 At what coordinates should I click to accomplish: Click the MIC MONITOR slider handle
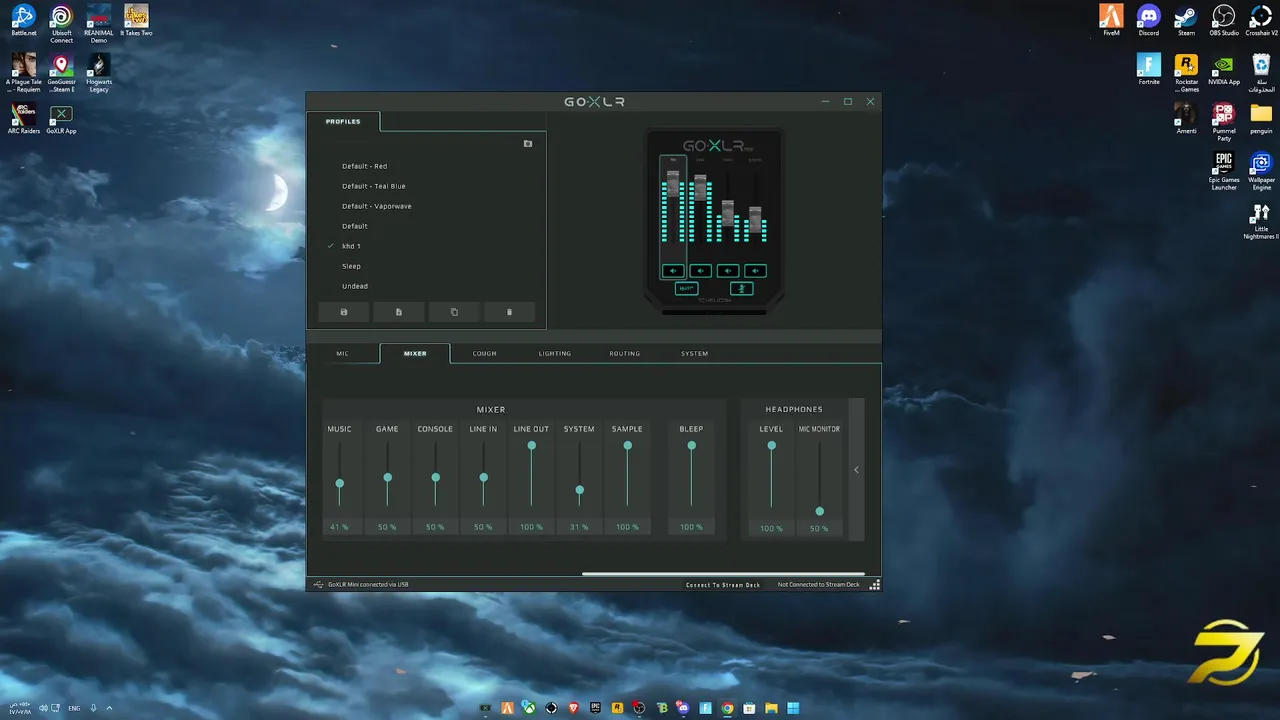click(x=820, y=511)
